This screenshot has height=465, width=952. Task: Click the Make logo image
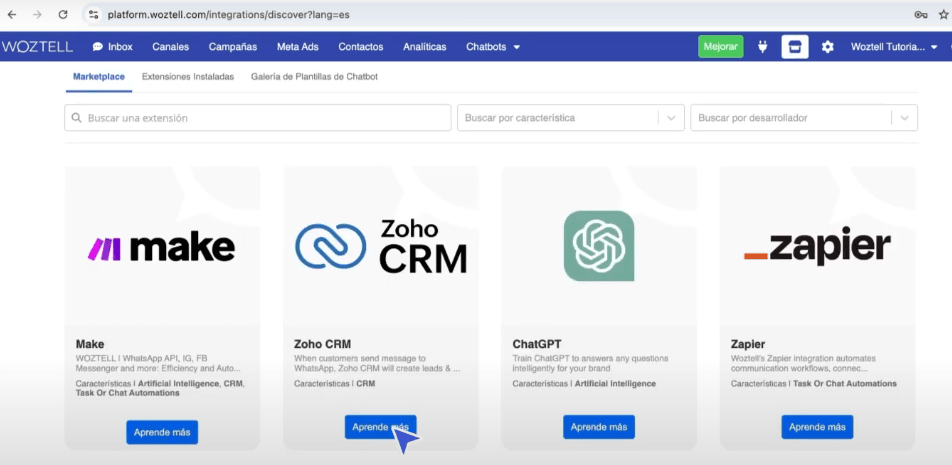click(162, 248)
